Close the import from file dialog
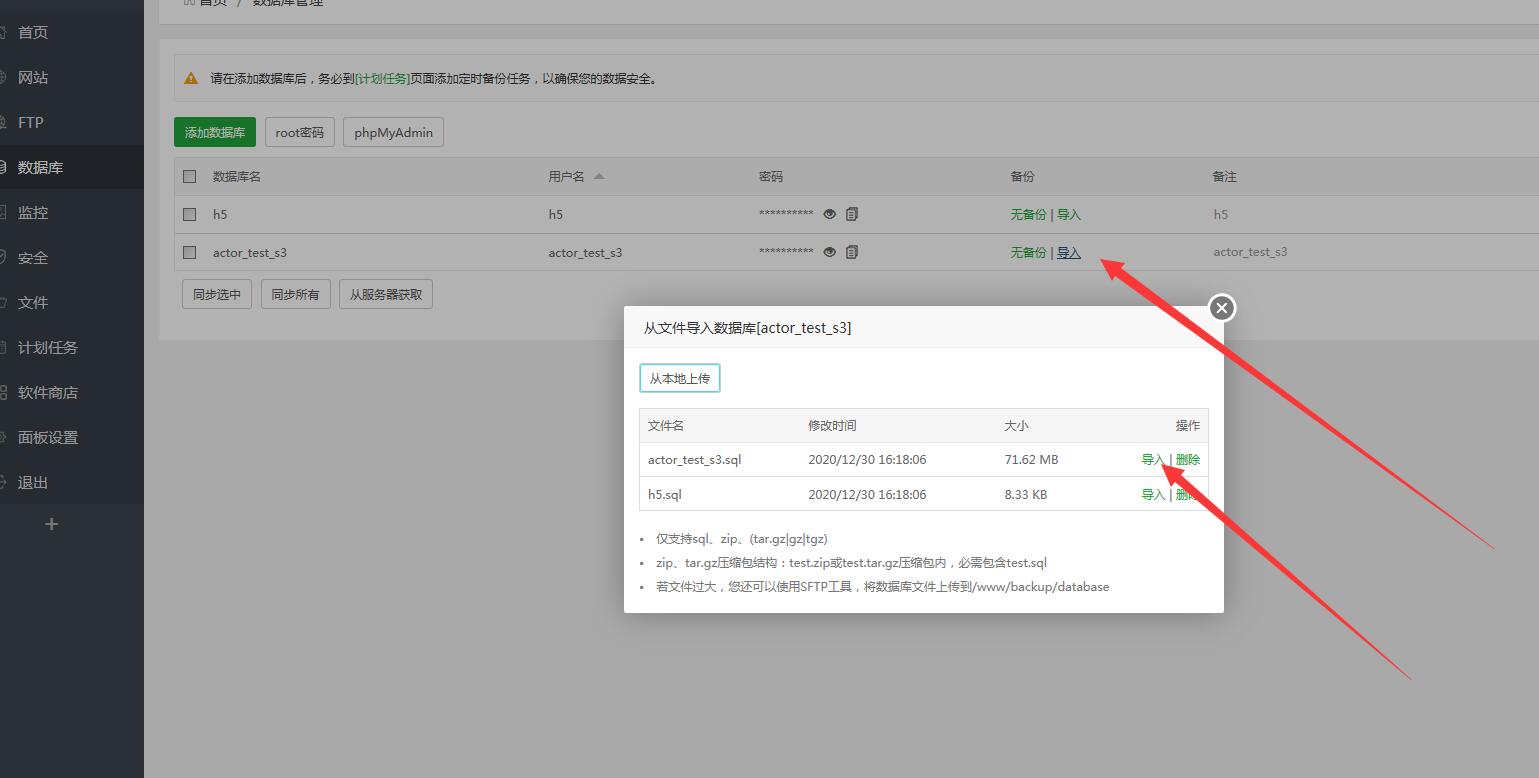This screenshot has width=1539, height=778. pos(1221,308)
